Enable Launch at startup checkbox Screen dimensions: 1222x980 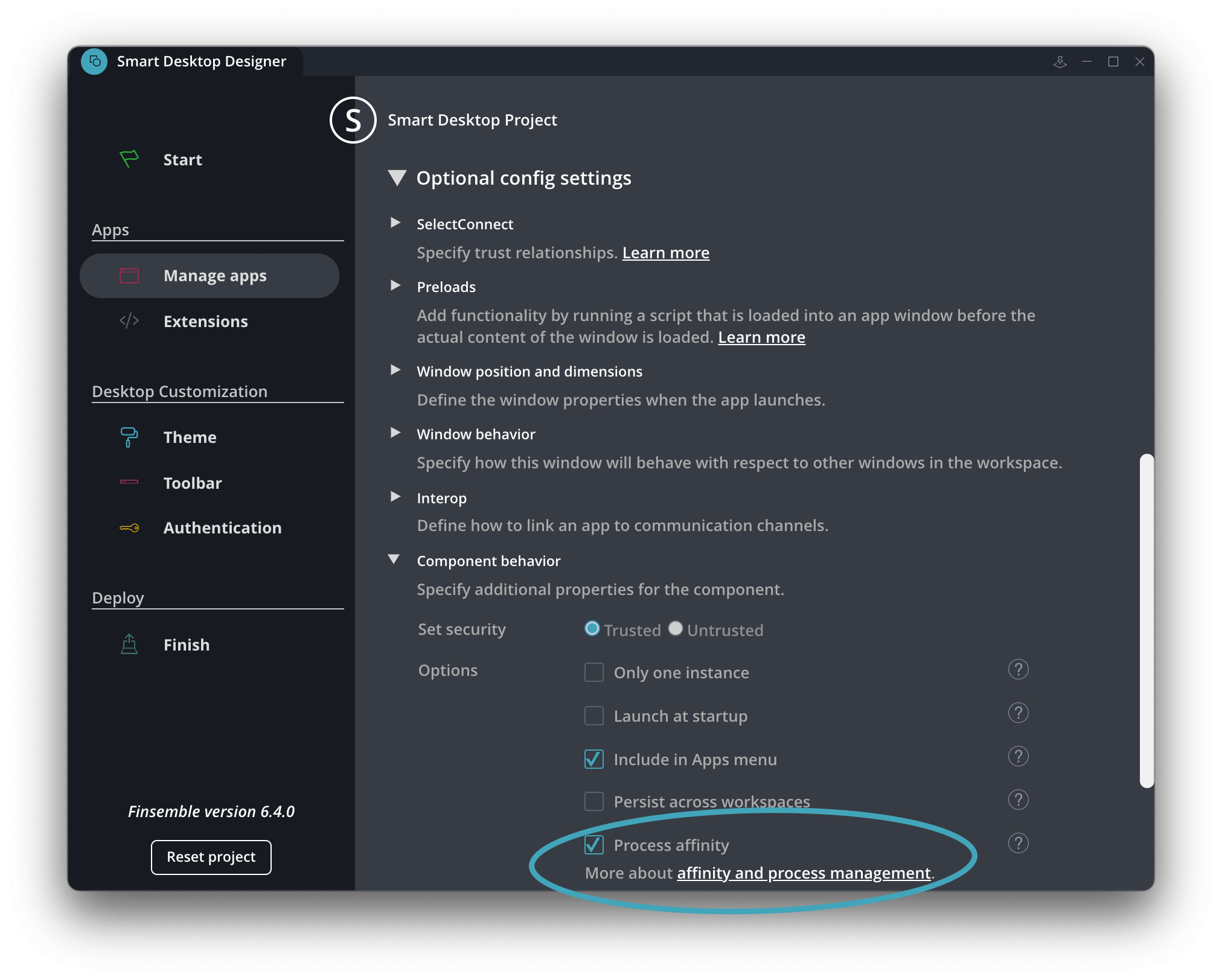tap(594, 716)
